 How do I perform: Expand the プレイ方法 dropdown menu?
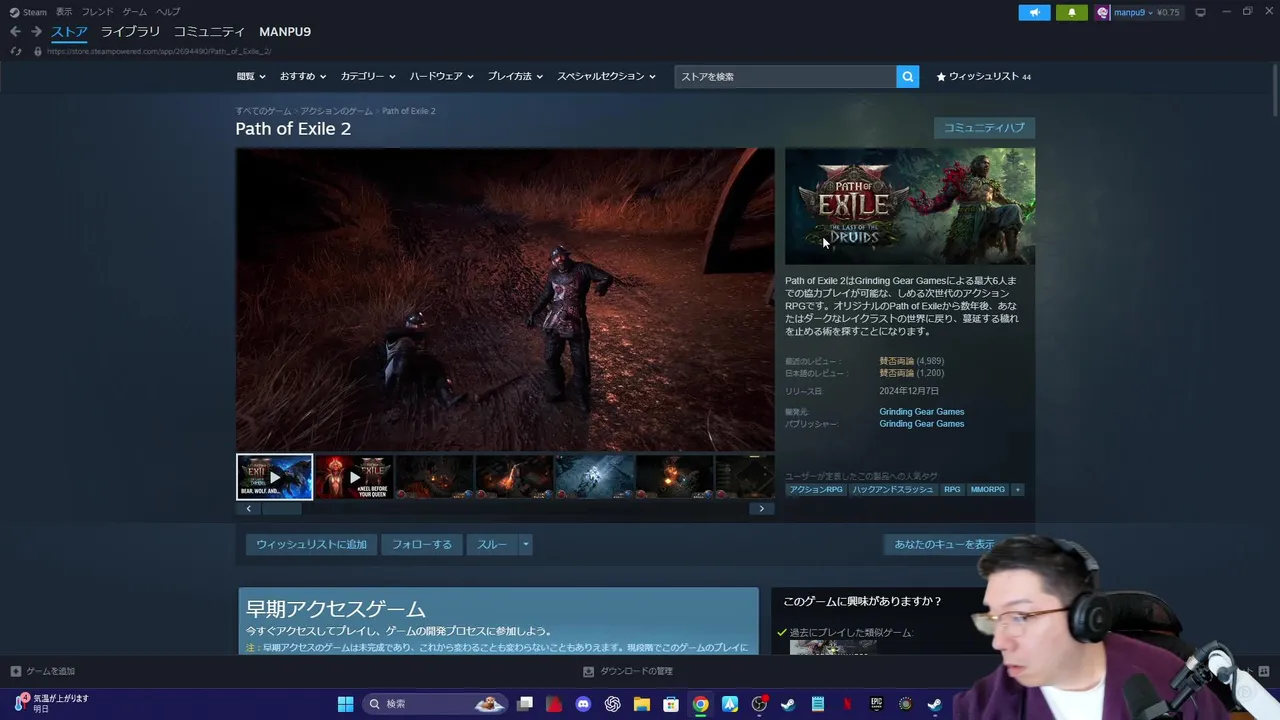[515, 76]
